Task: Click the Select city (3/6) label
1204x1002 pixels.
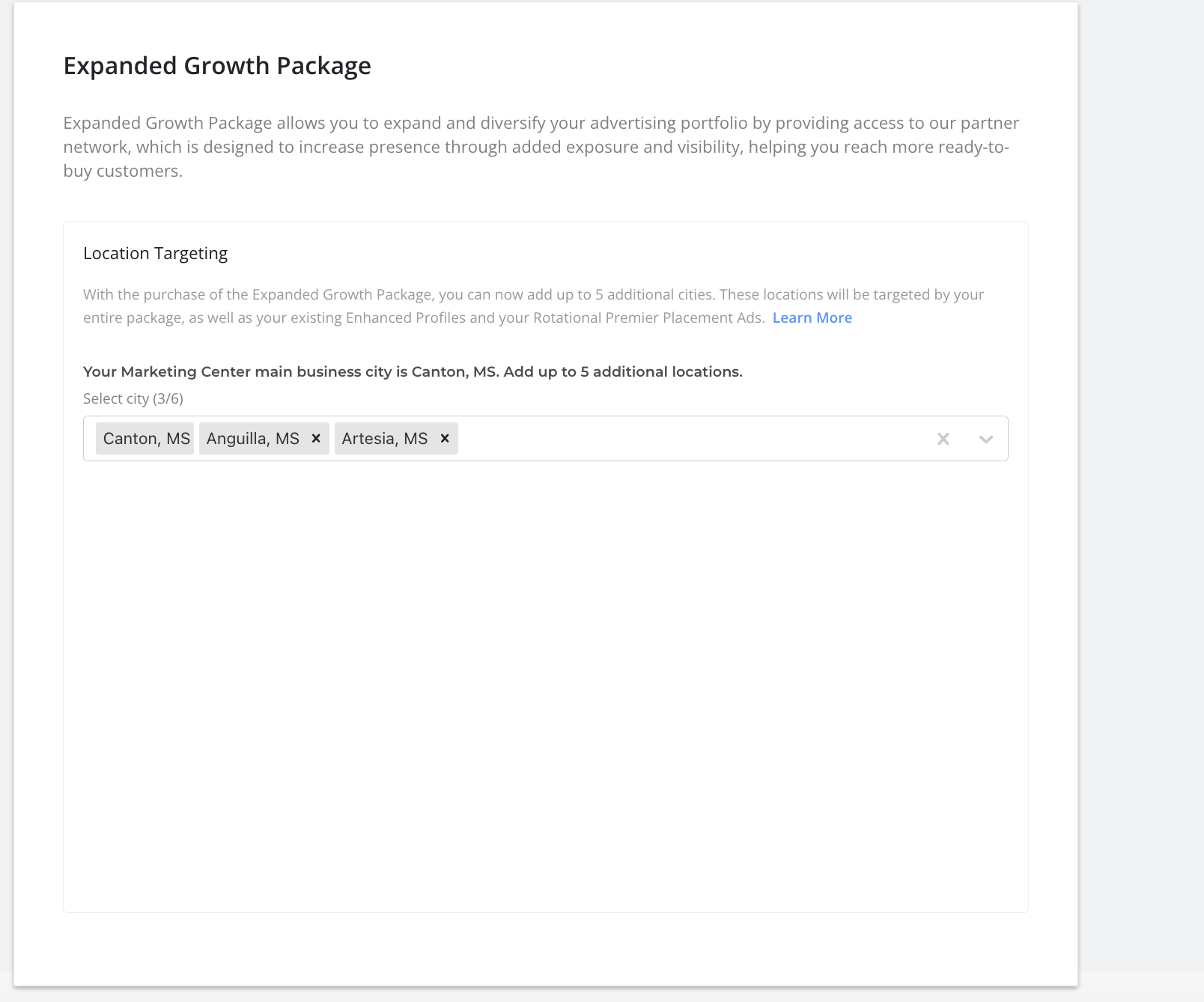Action: pyautogui.click(x=133, y=398)
